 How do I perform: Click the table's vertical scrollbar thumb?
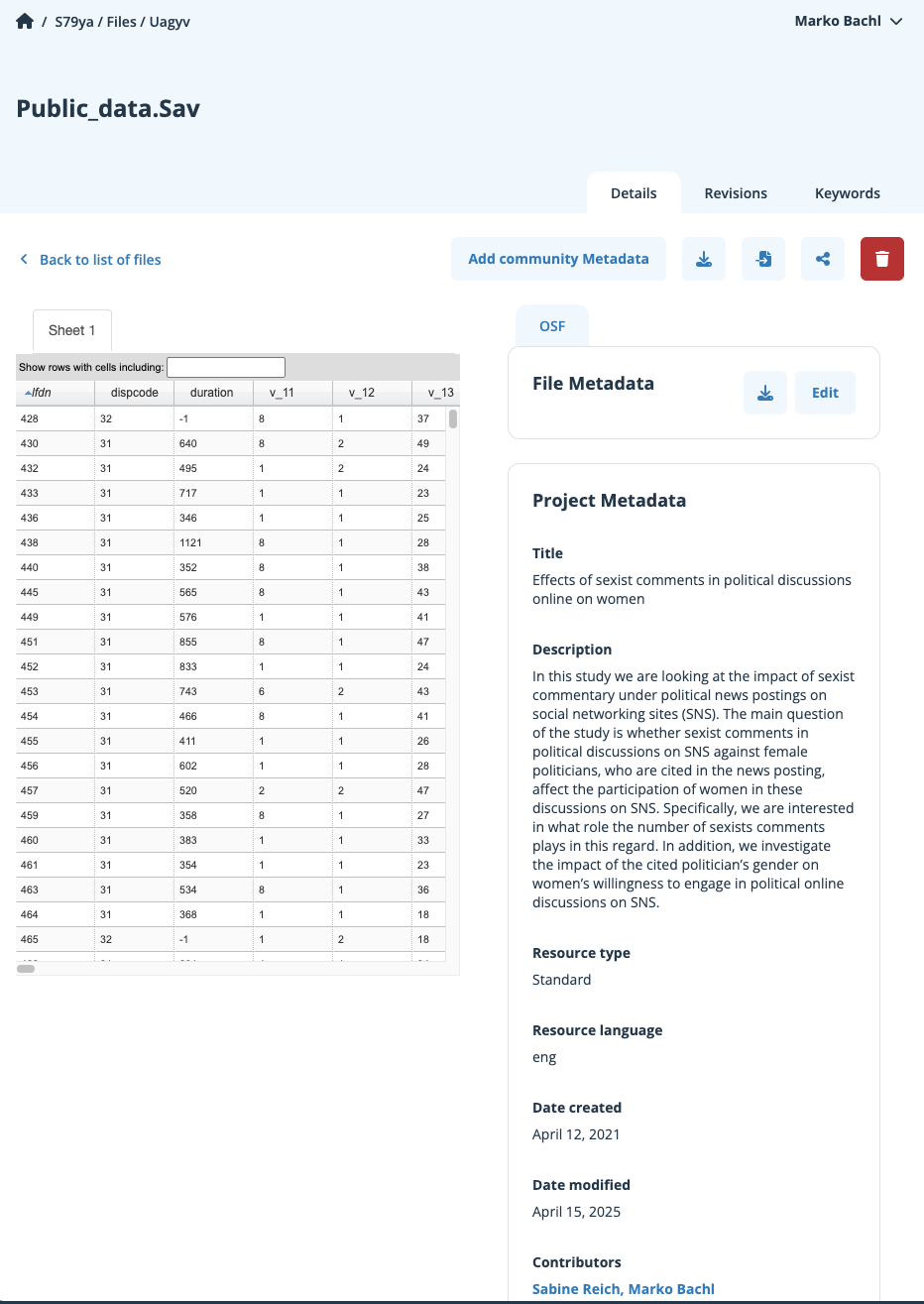pos(453,418)
